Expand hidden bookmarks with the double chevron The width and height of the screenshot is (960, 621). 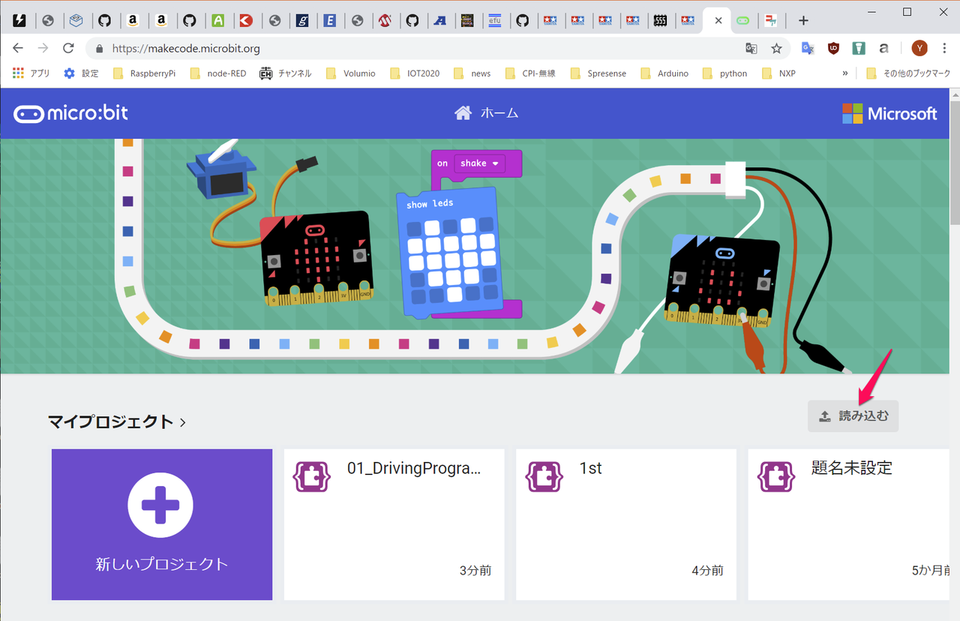click(x=846, y=73)
